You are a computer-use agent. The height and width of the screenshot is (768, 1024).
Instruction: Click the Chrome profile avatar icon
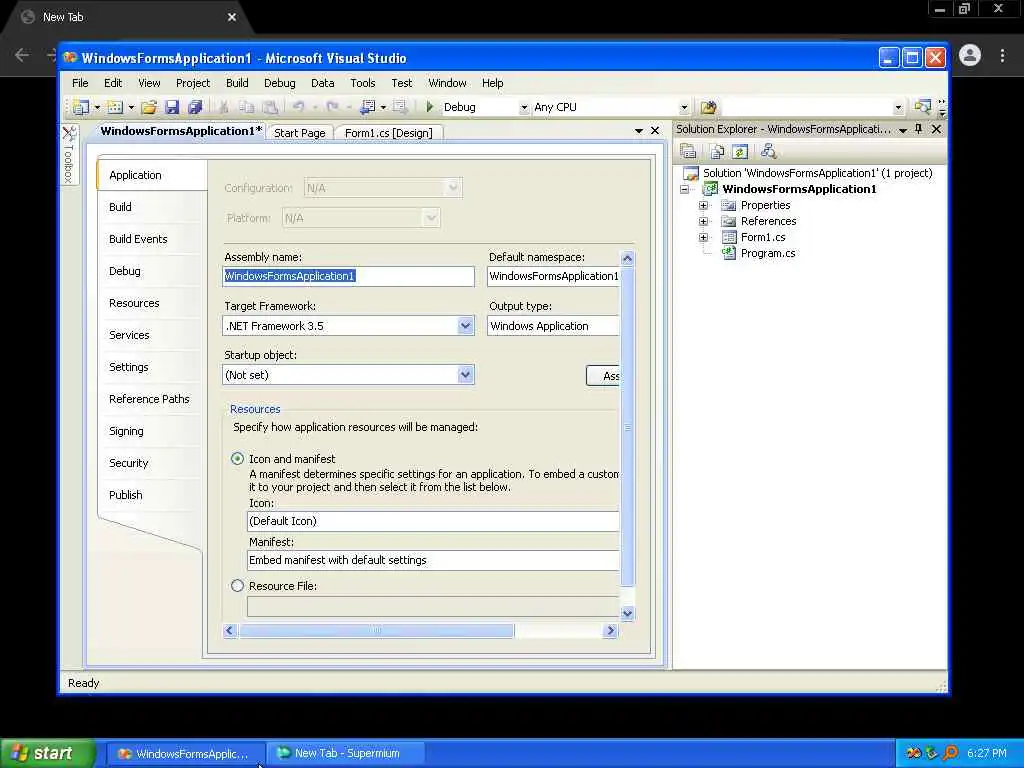970,56
